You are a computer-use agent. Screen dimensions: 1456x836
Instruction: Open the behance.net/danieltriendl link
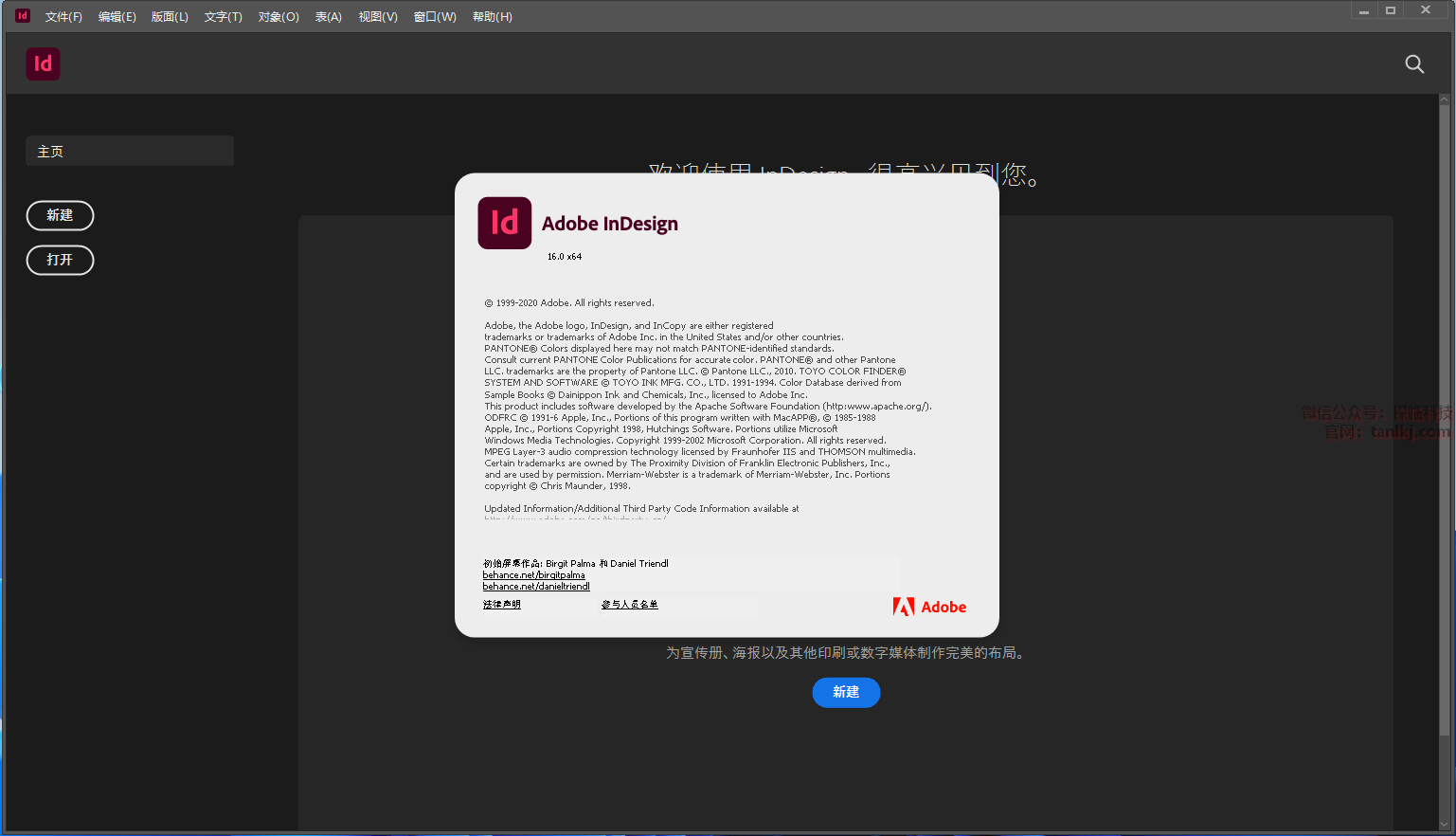point(536,587)
